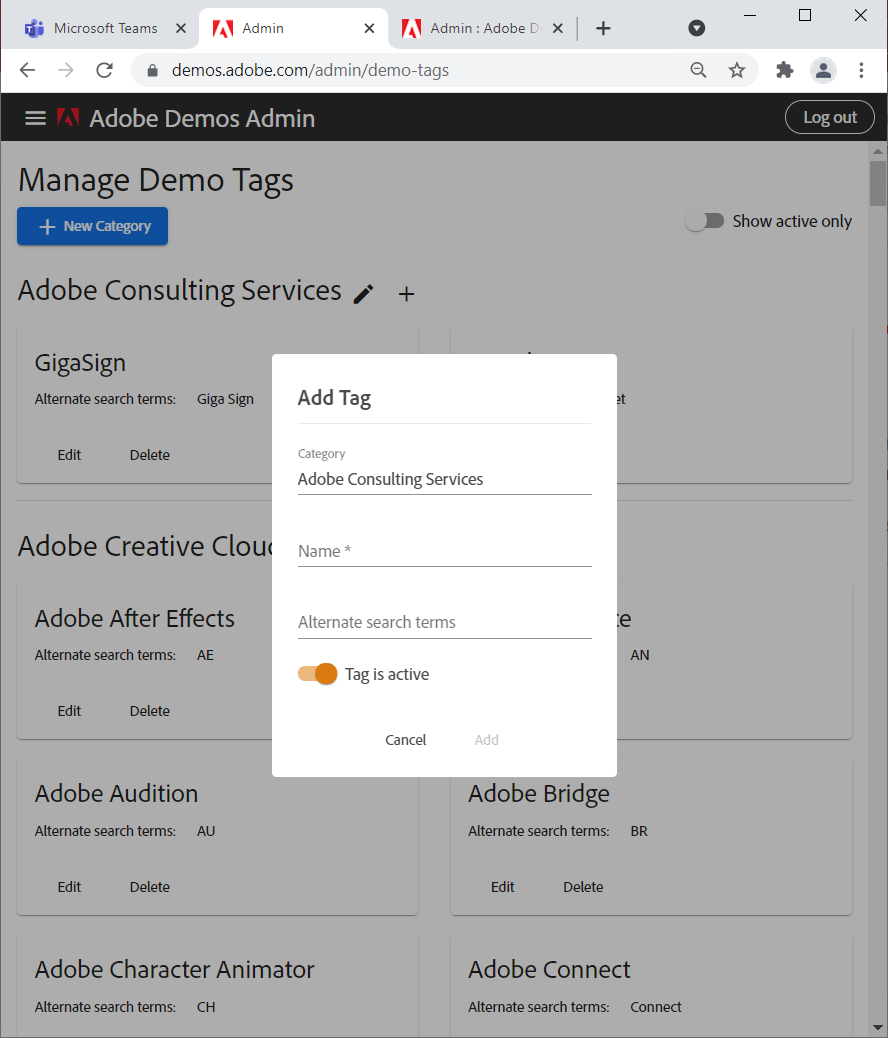Click Edit on Adobe Bridge tag

(503, 887)
